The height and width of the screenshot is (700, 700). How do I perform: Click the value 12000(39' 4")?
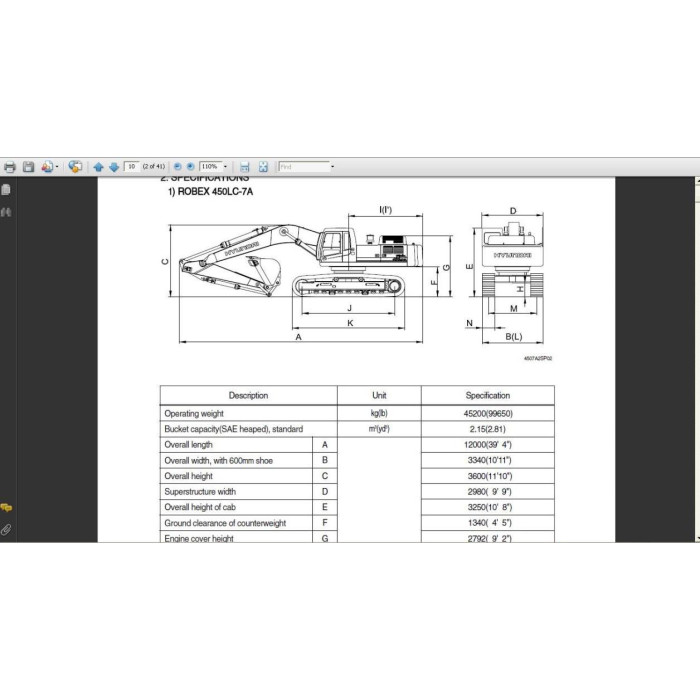point(488,445)
